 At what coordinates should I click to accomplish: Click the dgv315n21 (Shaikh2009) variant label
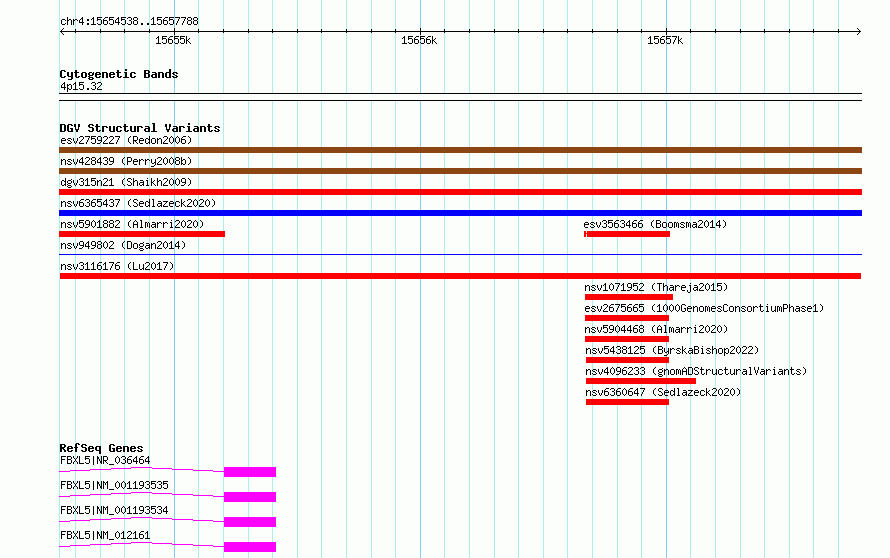click(x=126, y=182)
